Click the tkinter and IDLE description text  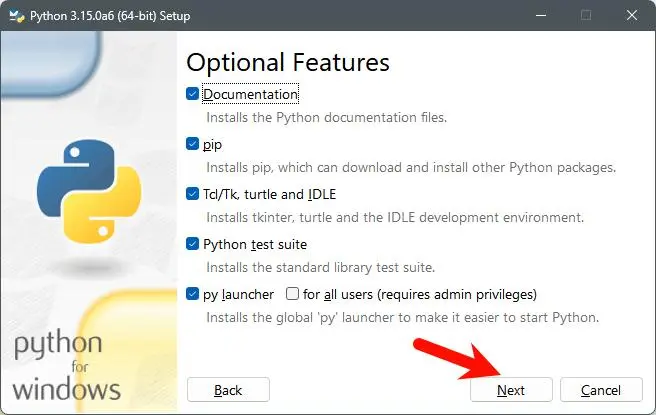click(395, 218)
